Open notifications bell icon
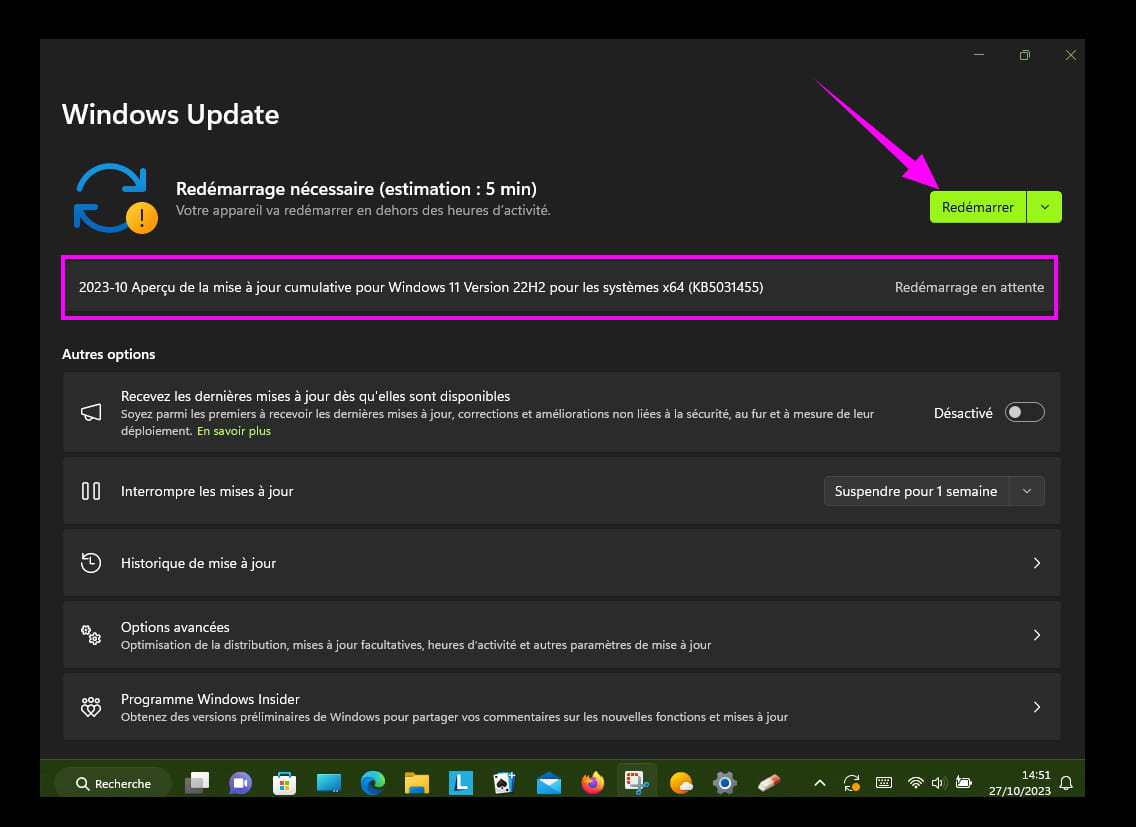The image size is (1136, 827). pos(1066,783)
